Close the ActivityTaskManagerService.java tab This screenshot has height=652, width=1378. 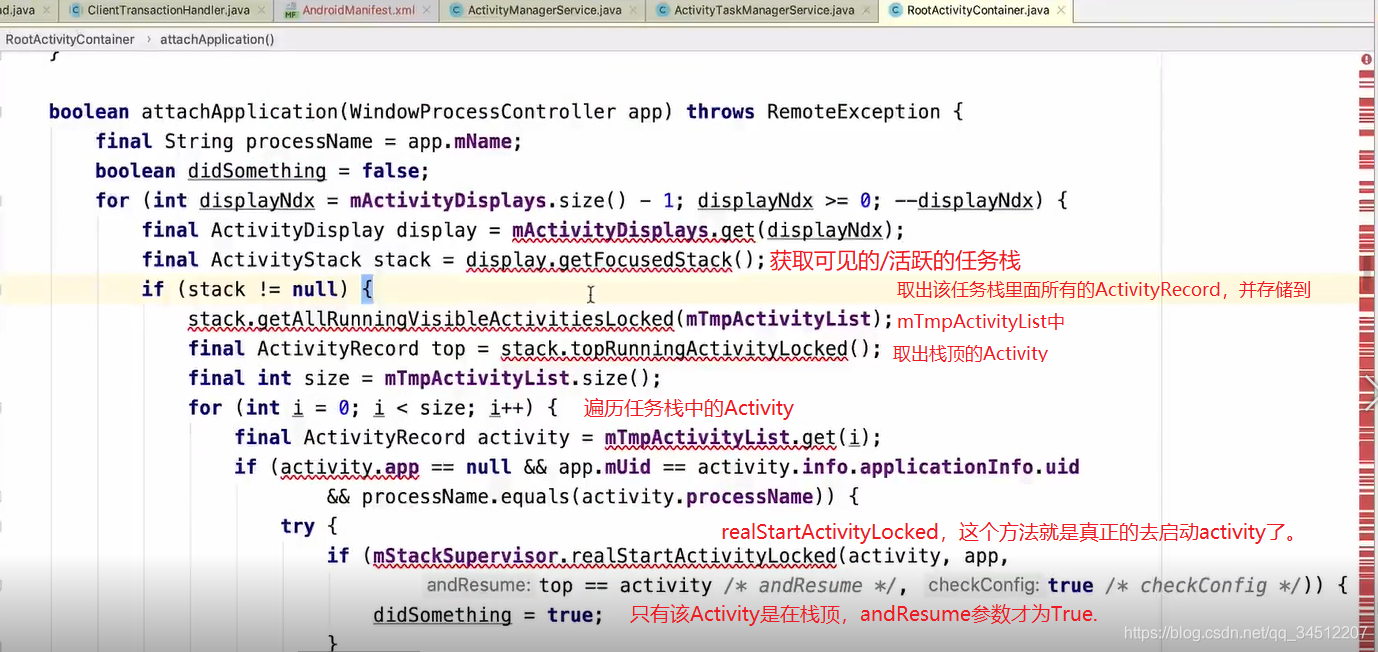[867, 10]
